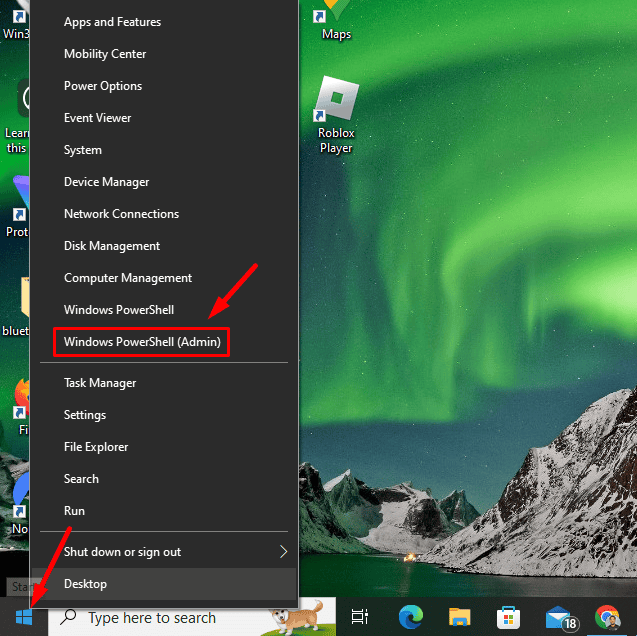Focus the Type here to search box
The width and height of the screenshot is (637, 636).
192,617
